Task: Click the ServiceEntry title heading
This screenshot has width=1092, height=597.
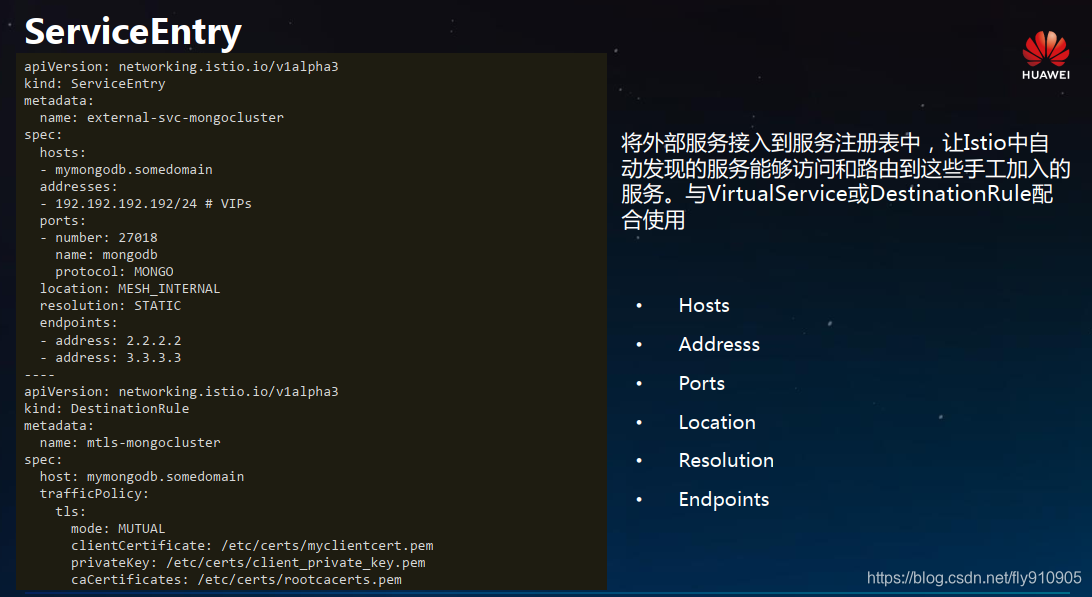Action: click(132, 31)
